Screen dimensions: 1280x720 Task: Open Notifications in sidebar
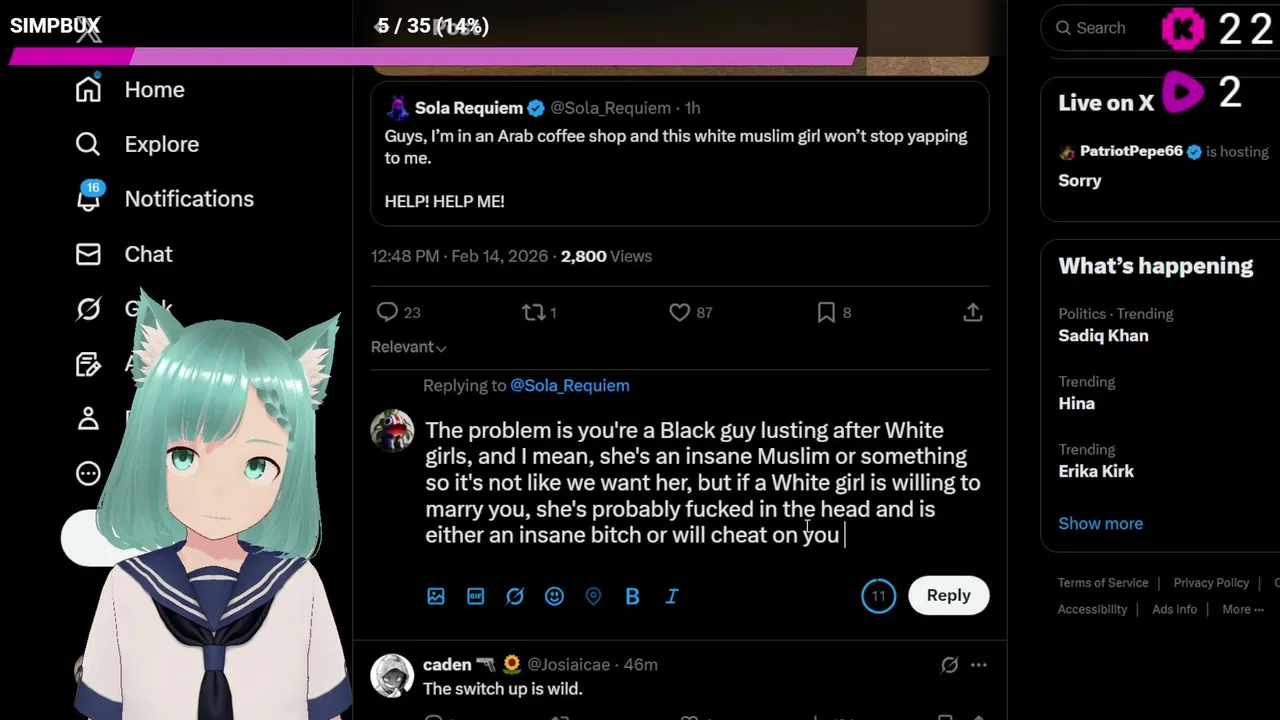point(188,199)
